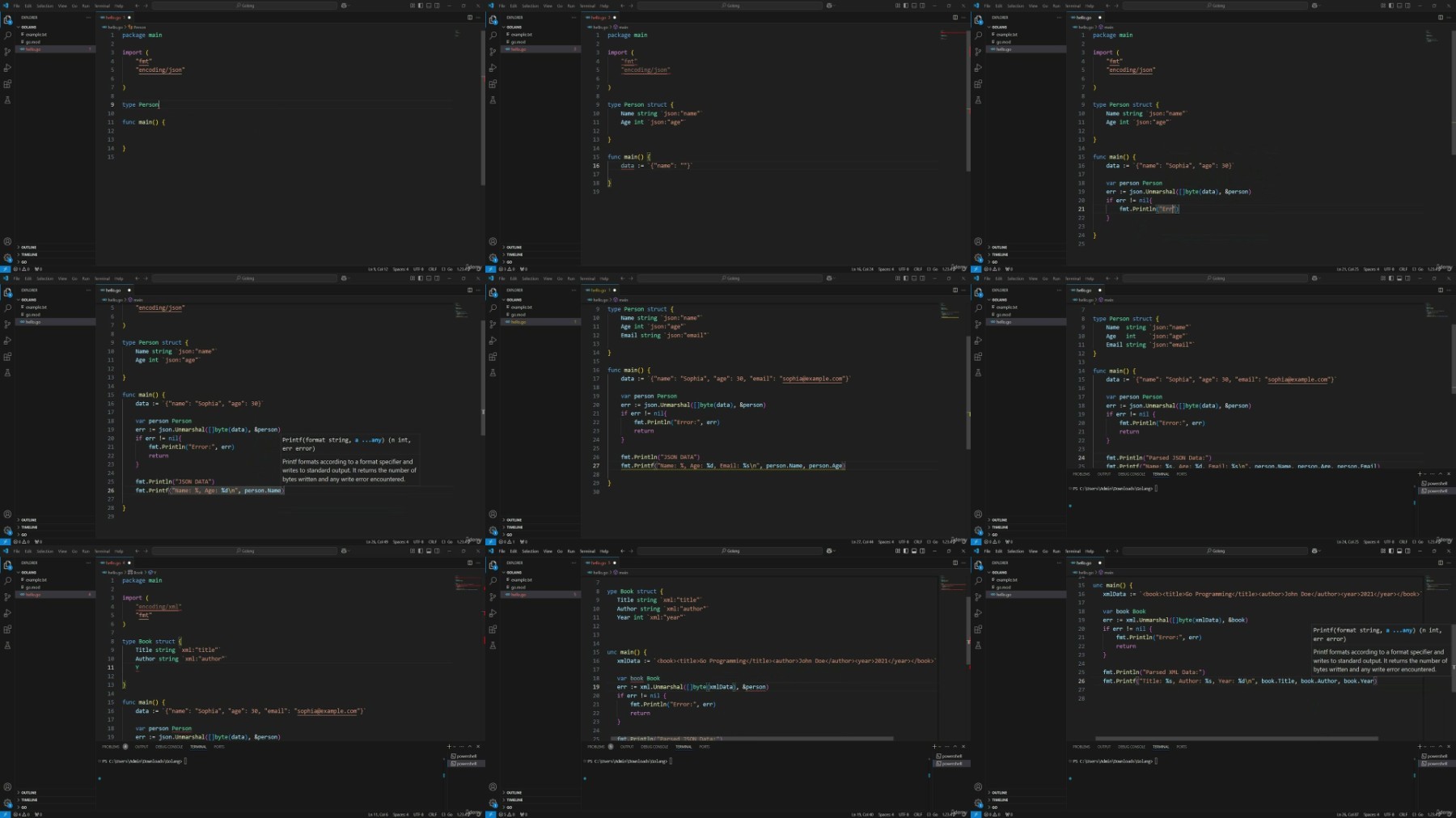
Task: Click editor more actions in encoding/xml import window
Action: pos(477,562)
